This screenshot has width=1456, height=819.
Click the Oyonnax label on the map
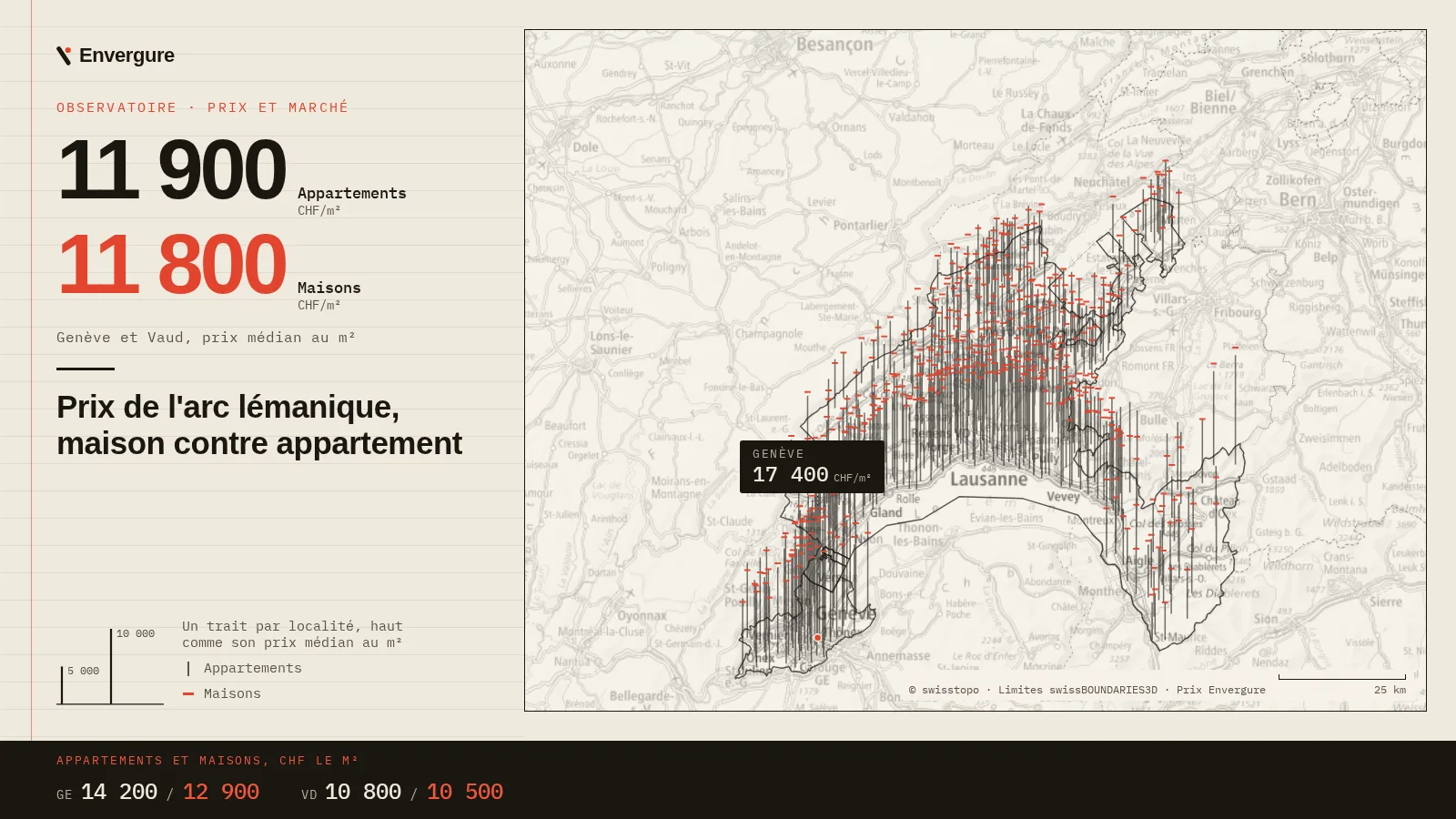(642, 616)
